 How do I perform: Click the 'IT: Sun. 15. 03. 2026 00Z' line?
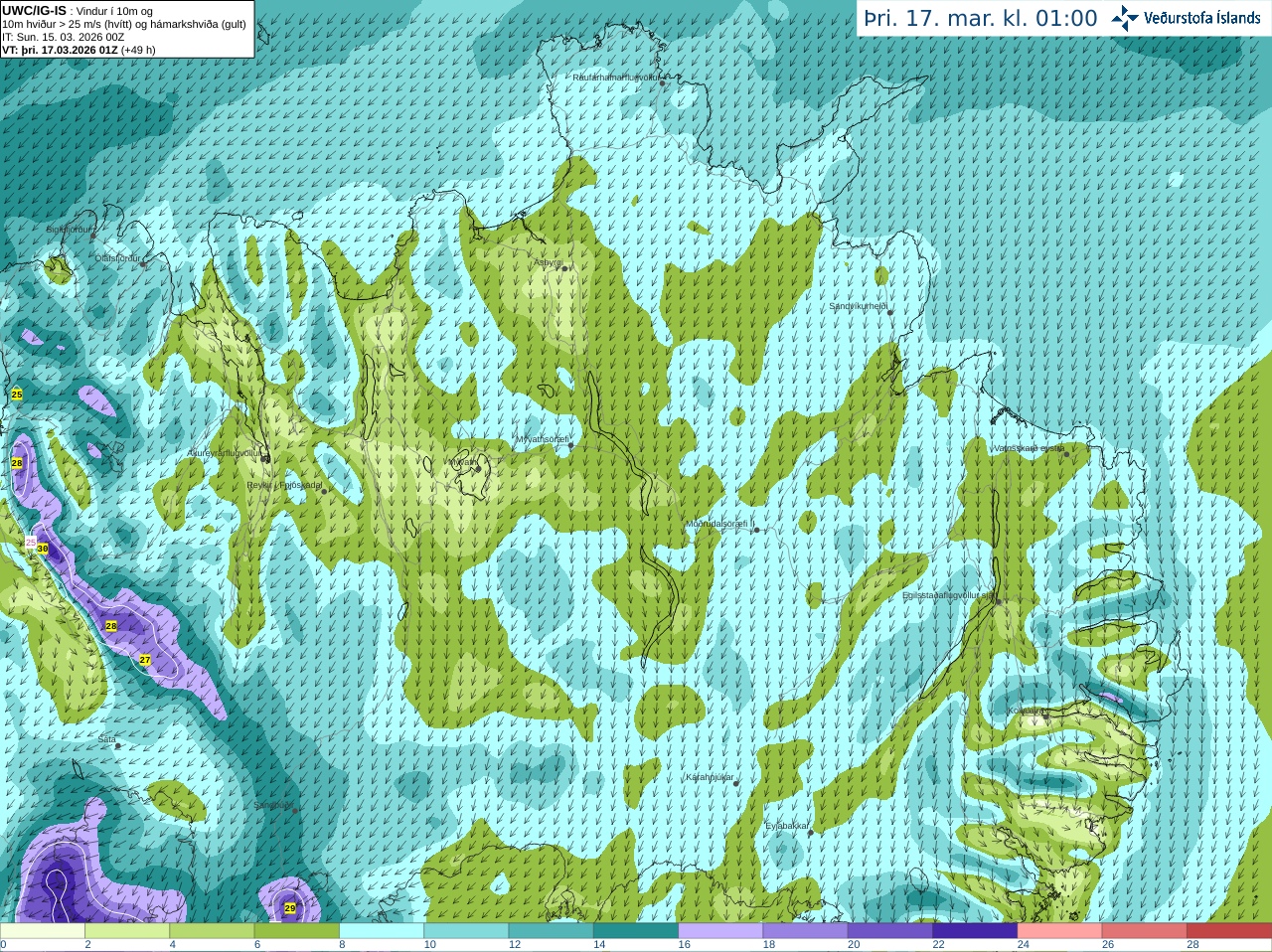(x=64, y=37)
